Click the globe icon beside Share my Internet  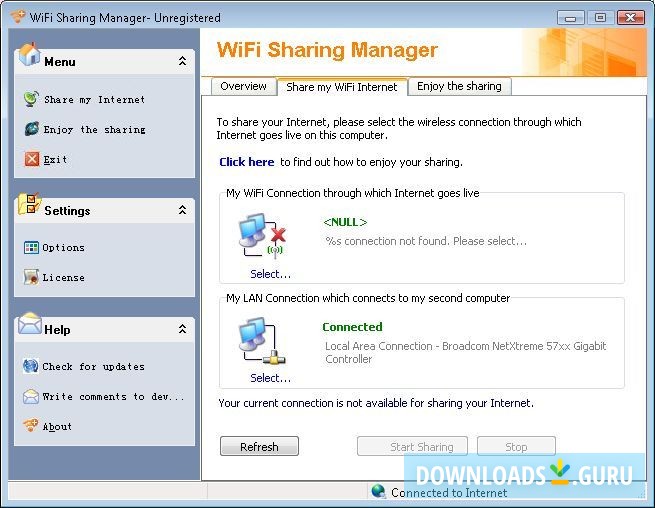coord(31,99)
